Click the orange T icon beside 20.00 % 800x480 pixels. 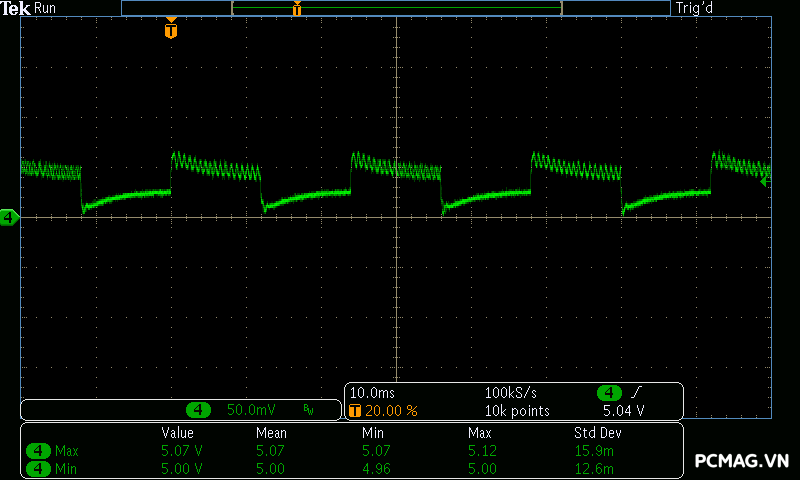point(354,411)
